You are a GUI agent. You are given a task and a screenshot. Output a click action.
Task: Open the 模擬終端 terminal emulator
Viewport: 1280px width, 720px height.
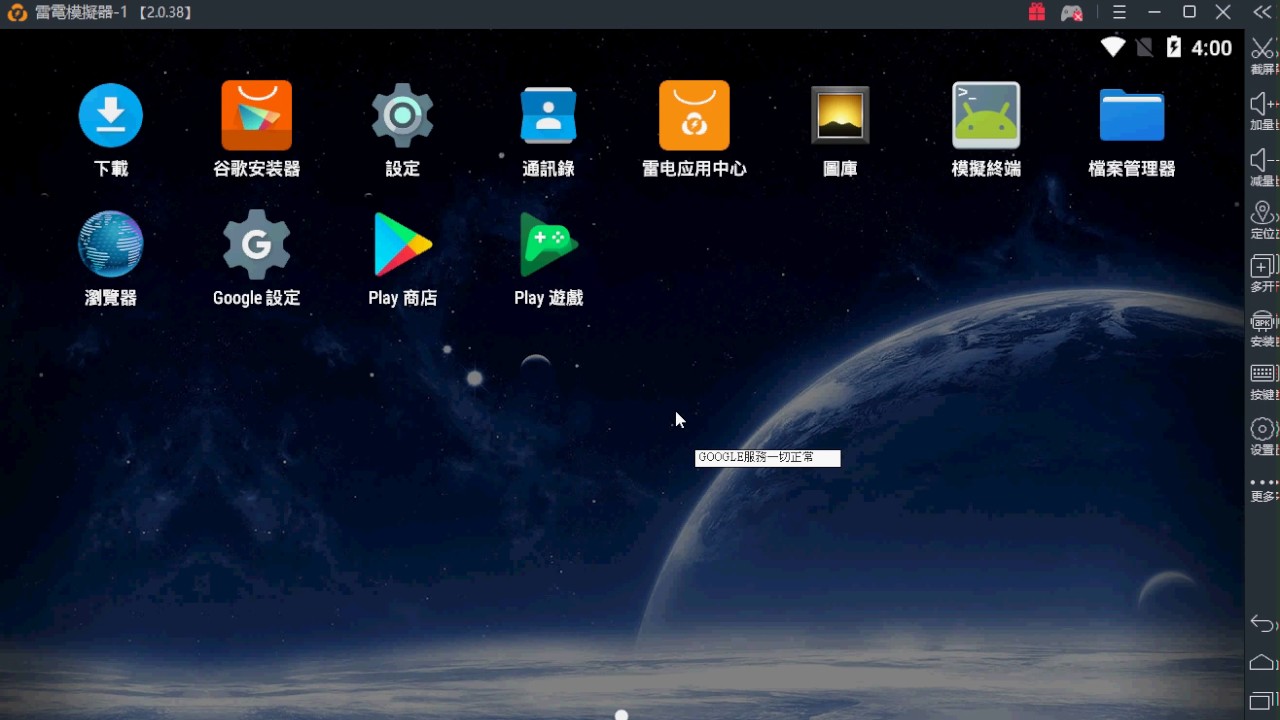point(985,115)
